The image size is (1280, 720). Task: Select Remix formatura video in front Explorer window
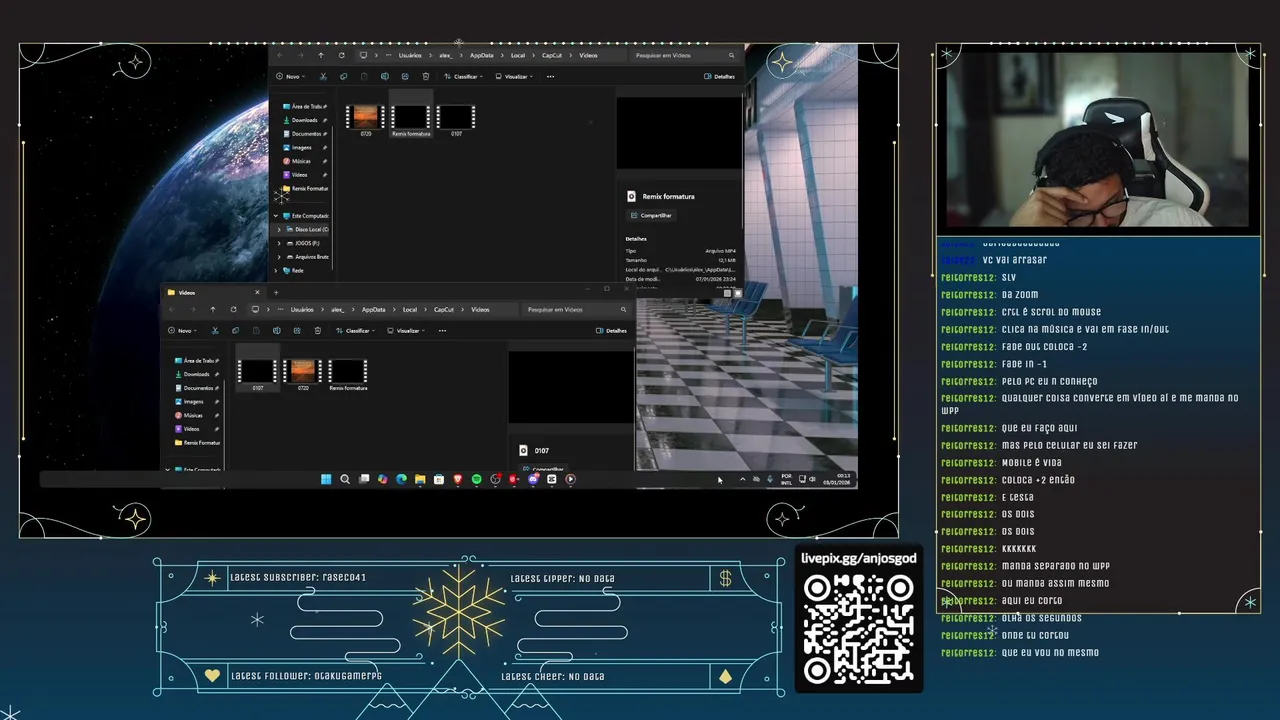point(348,374)
